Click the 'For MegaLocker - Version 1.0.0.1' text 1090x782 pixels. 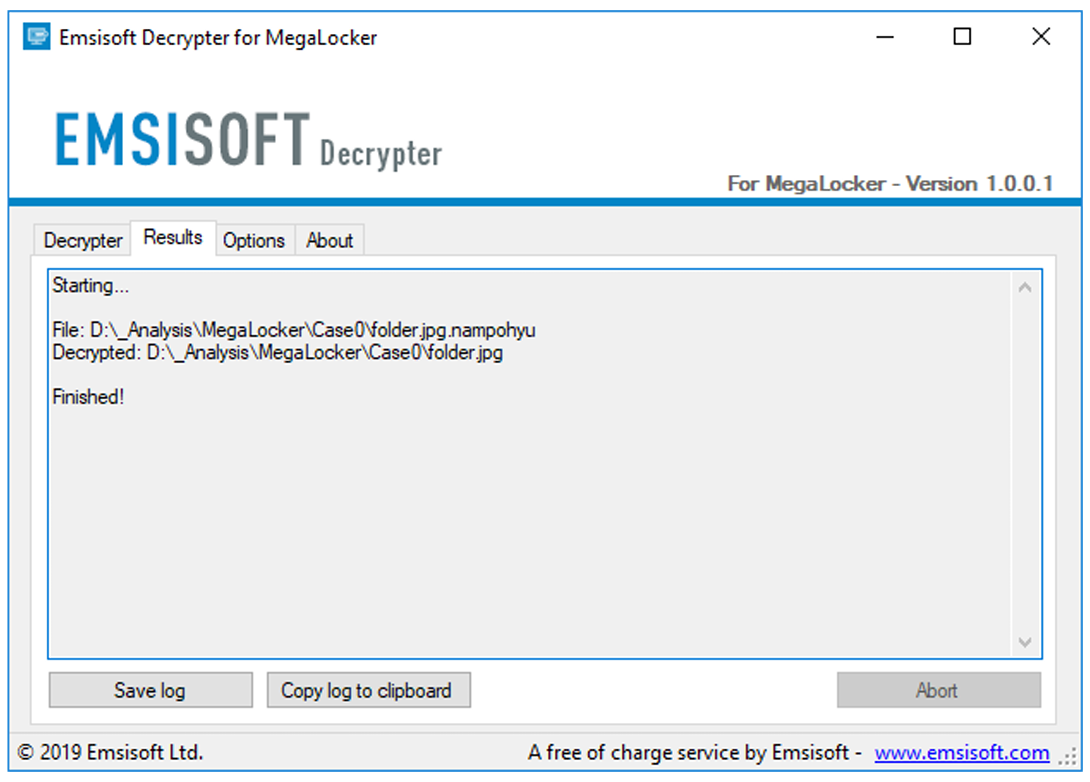890,184
